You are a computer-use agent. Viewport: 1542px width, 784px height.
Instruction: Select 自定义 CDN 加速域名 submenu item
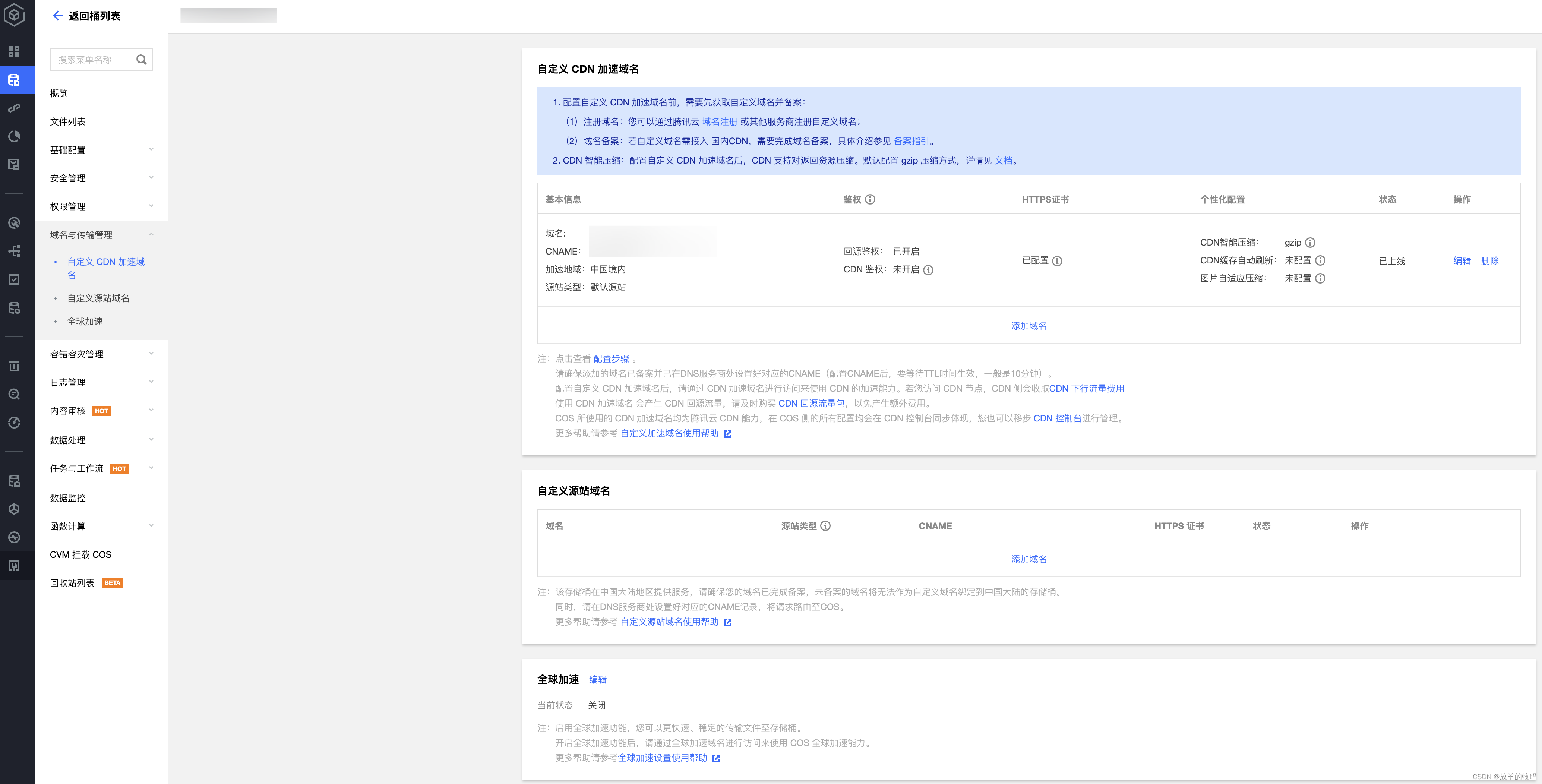(106, 268)
